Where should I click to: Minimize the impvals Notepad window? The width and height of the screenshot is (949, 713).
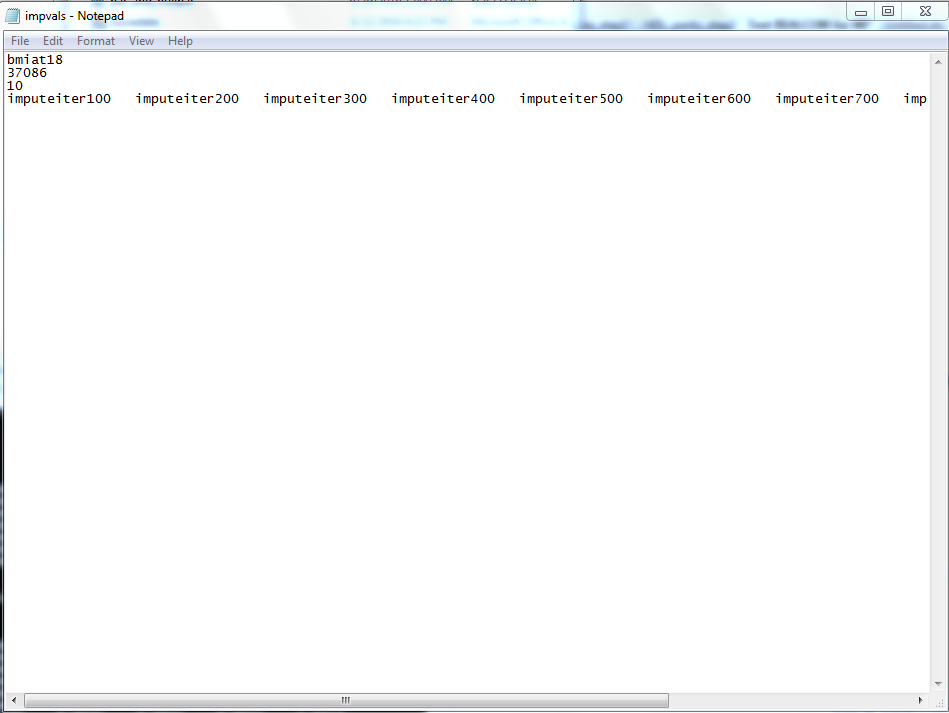coord(861,11)
